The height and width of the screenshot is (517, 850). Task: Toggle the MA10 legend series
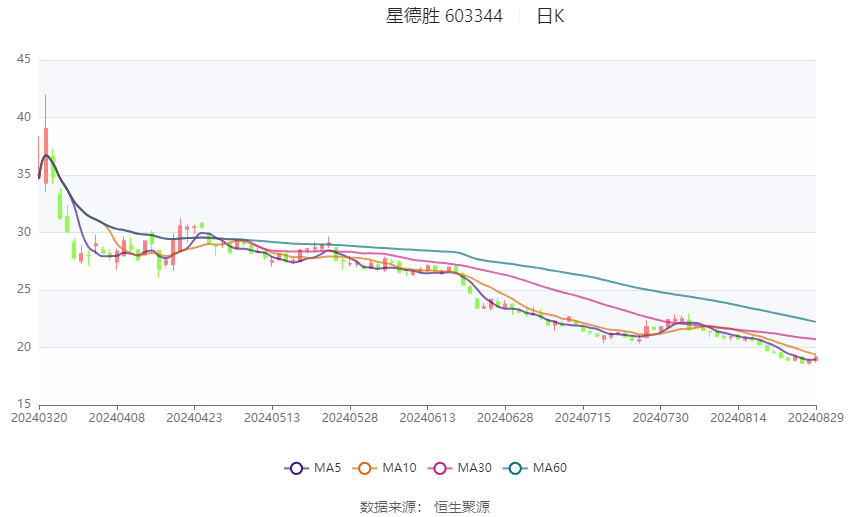click(384, 468)
